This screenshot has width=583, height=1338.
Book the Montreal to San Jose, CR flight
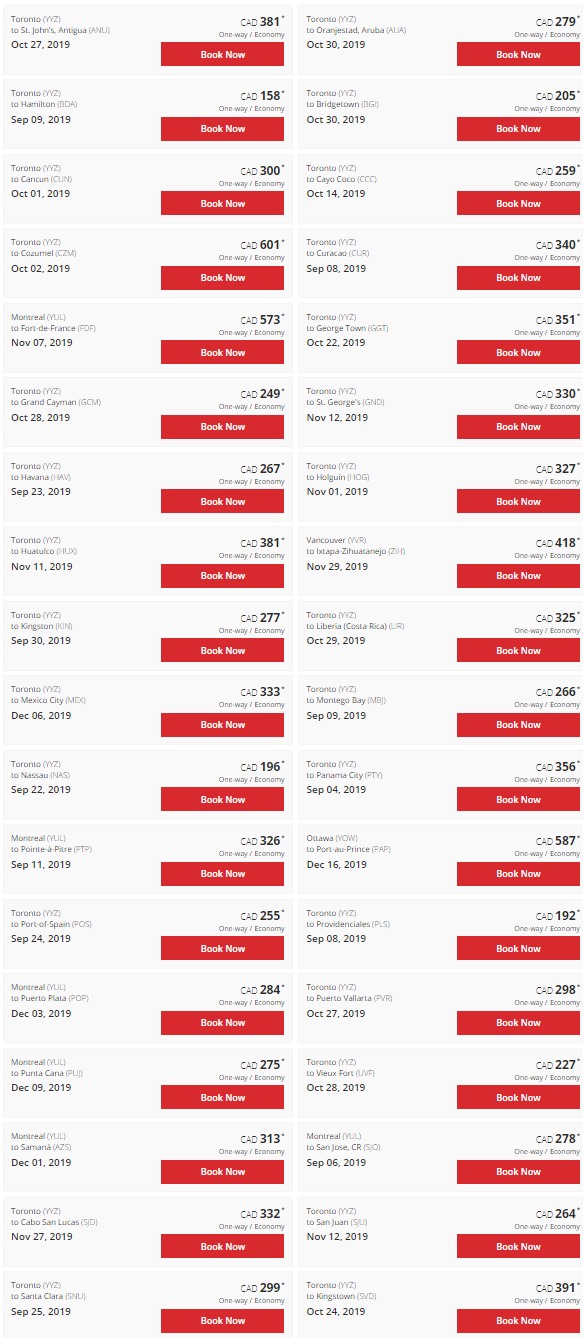518,1172
